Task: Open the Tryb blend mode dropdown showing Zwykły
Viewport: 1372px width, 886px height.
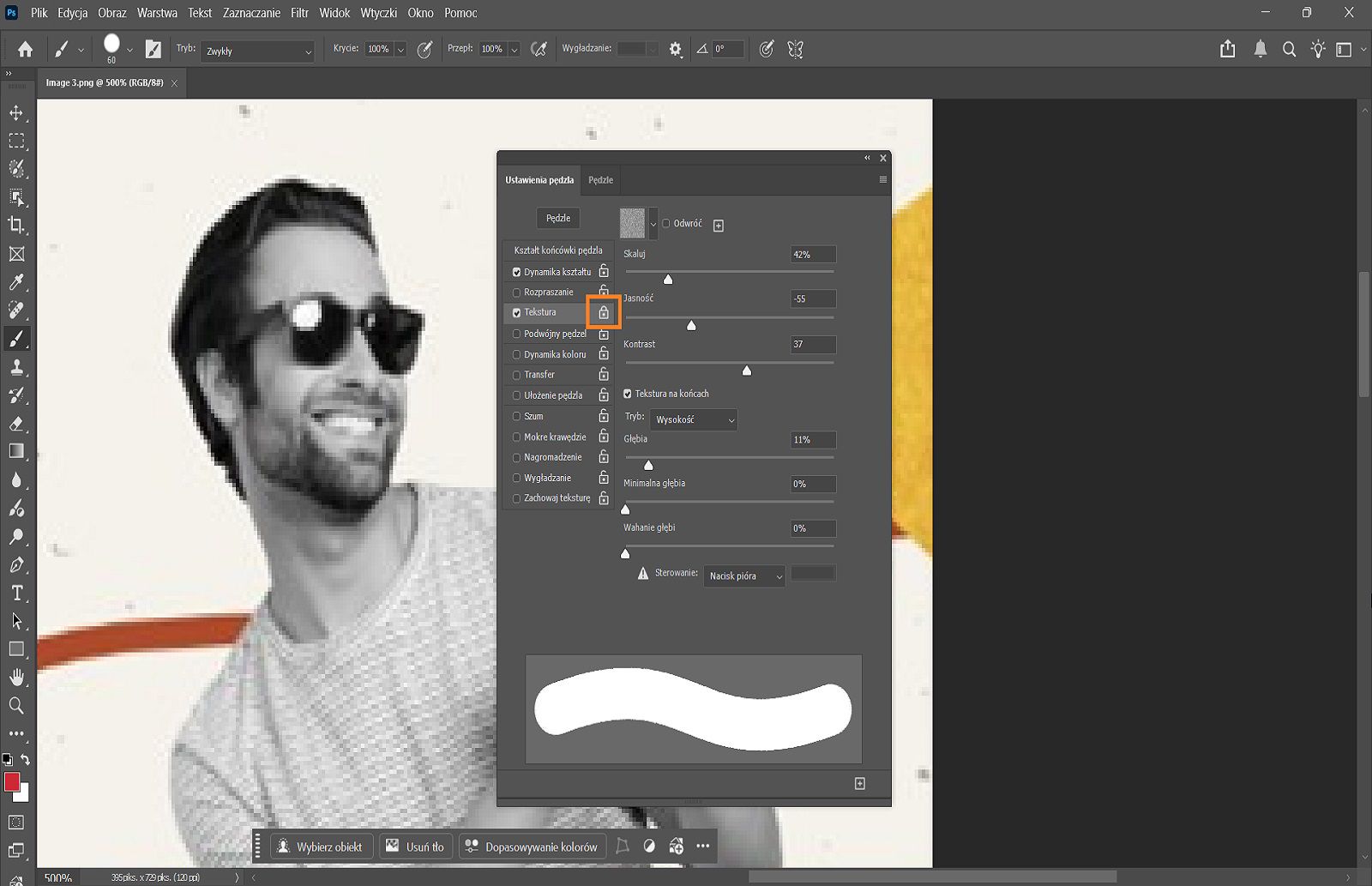Action: click(x=256, y=51)
